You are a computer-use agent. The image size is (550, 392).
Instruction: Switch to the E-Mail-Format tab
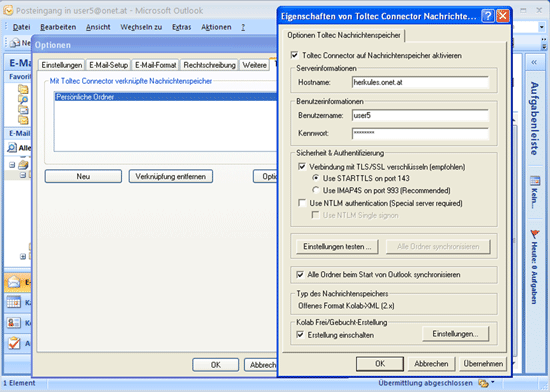pos(155,65)
